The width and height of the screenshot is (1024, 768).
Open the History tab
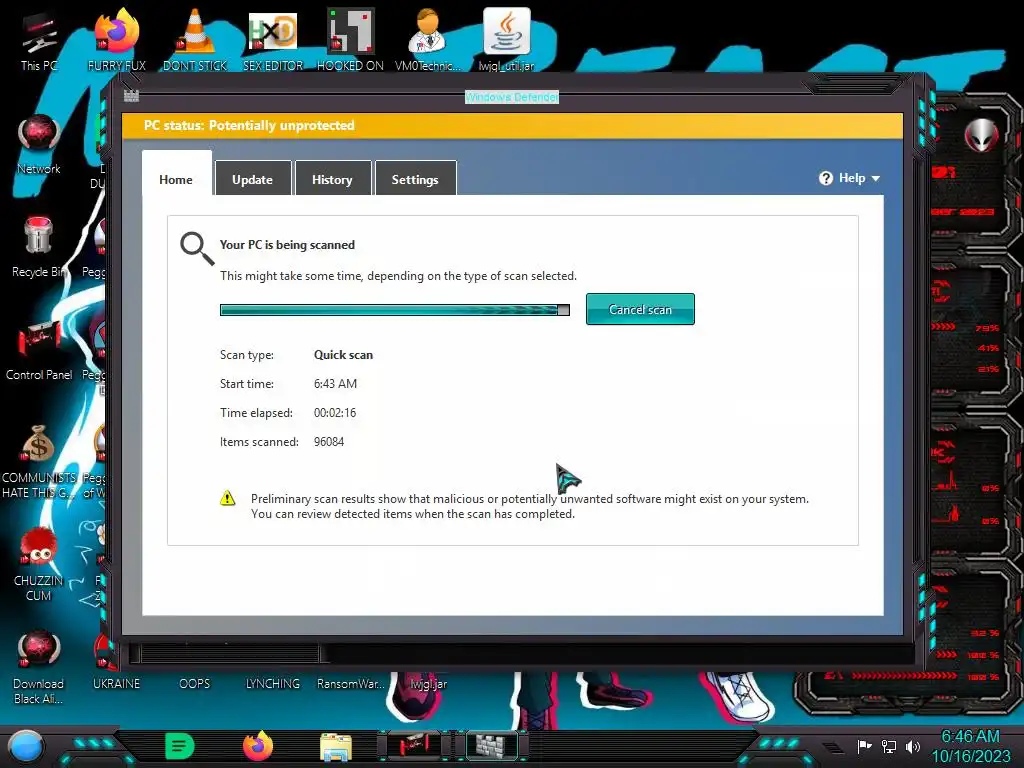(x=332, y=178)
